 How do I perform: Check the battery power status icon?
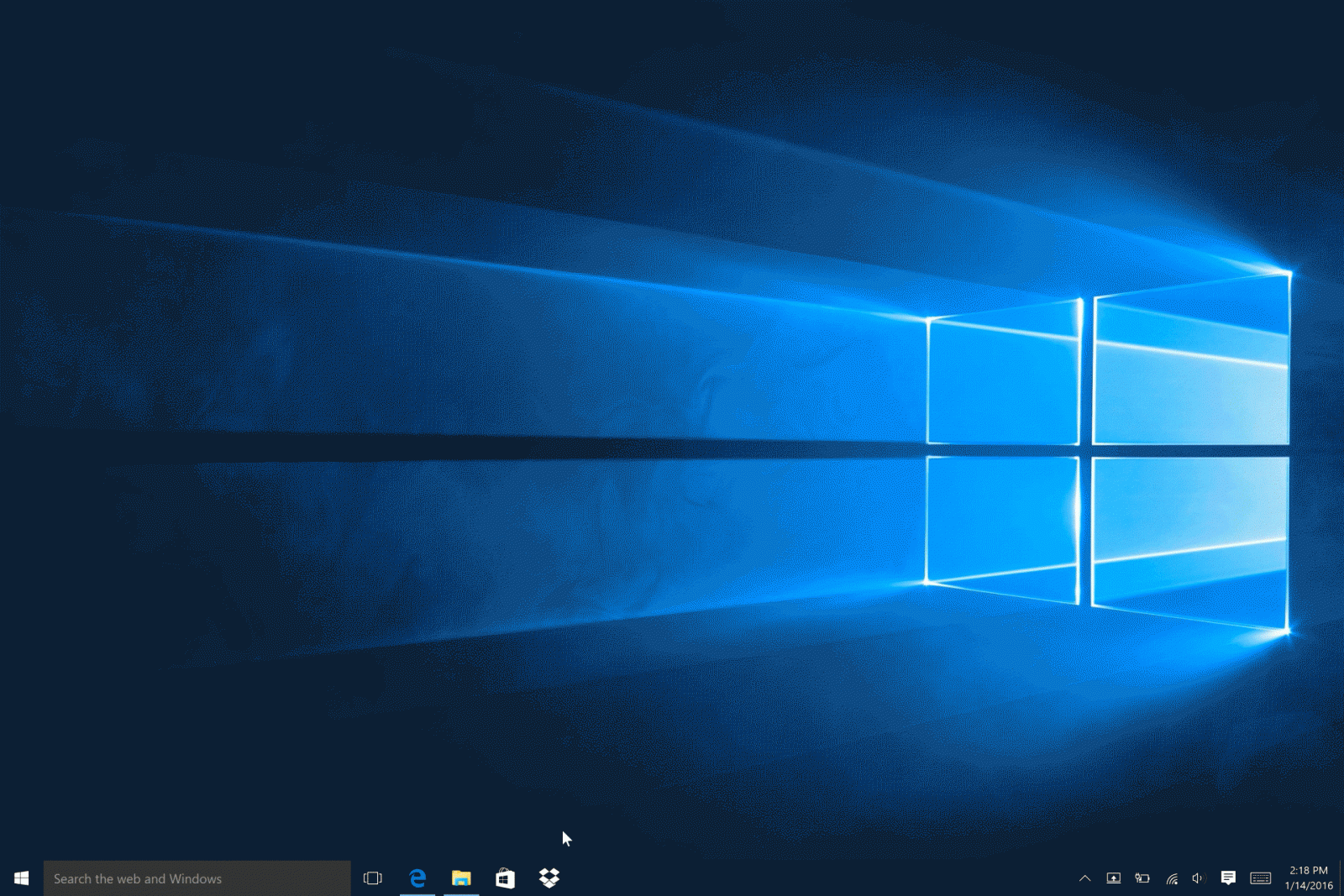[1142, 878]
